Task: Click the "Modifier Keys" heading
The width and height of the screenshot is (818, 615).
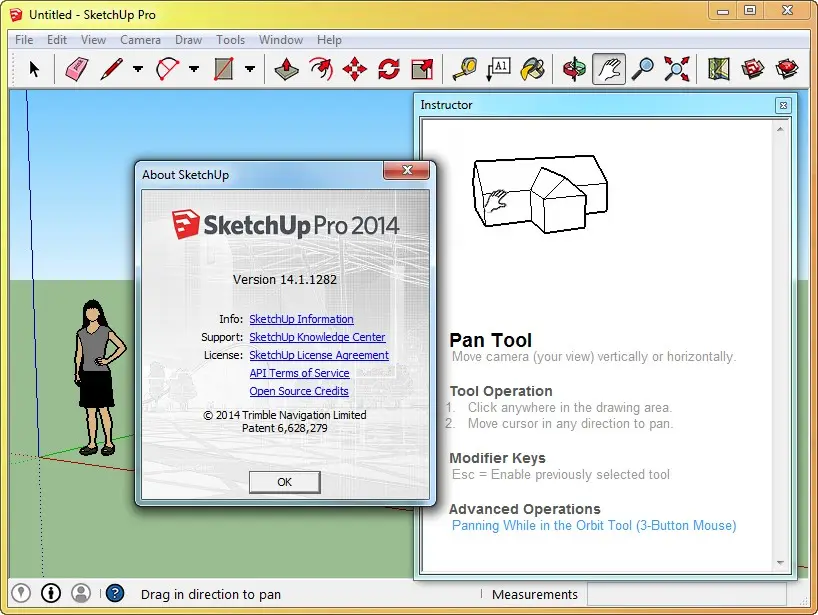Action: point(497,458)
